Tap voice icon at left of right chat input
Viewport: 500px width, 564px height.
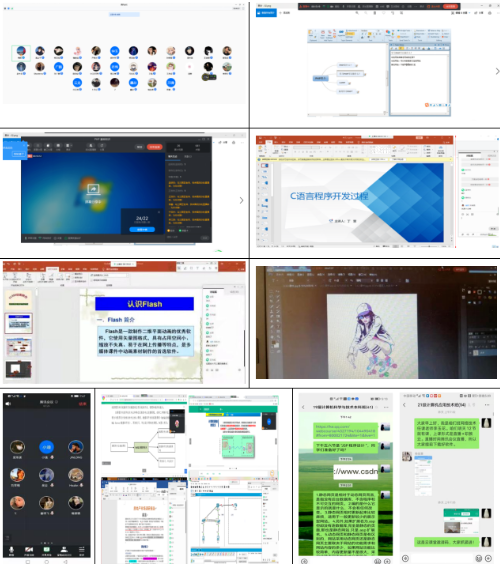pos(405,558)
